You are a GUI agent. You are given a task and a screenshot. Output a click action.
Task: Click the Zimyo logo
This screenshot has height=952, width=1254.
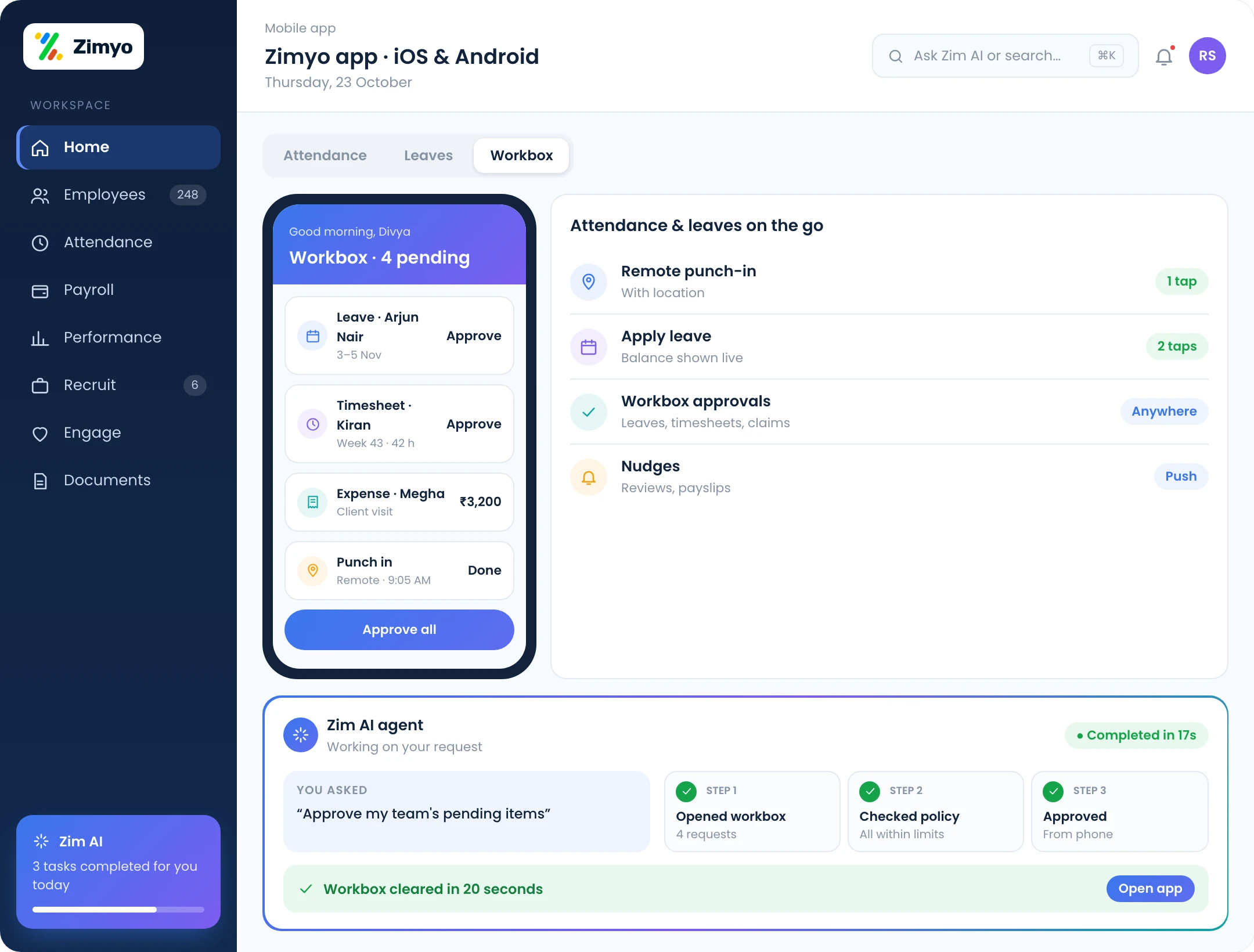pyautogui.click(x=84, y=46)
